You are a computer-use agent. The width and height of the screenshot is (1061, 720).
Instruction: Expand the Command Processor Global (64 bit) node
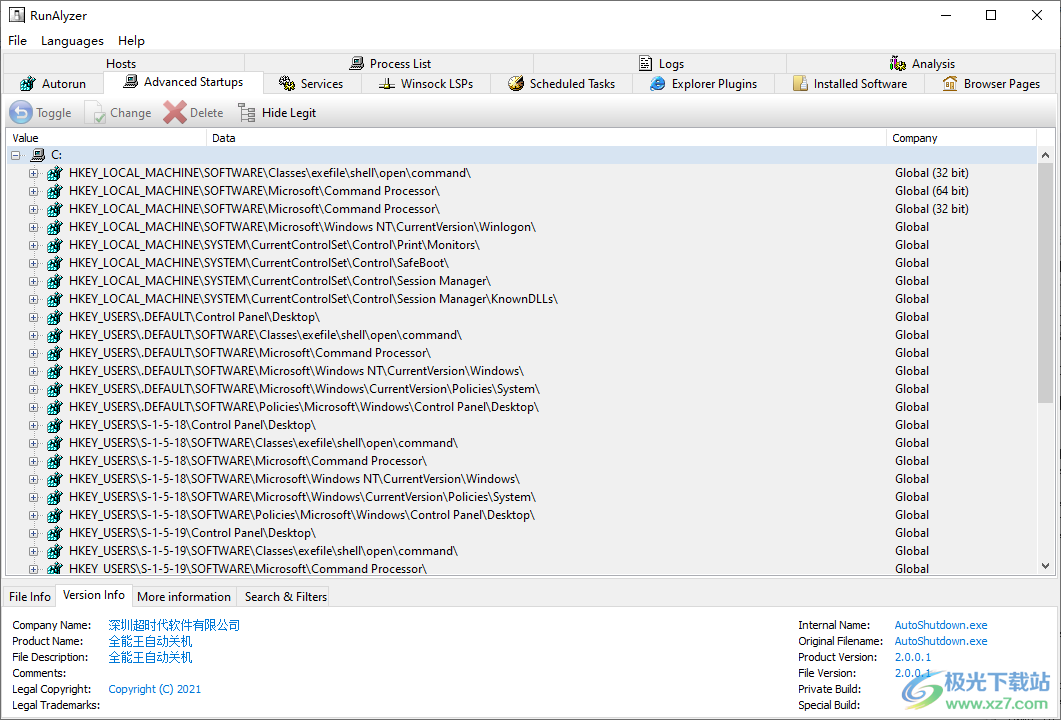pos(33,192)
